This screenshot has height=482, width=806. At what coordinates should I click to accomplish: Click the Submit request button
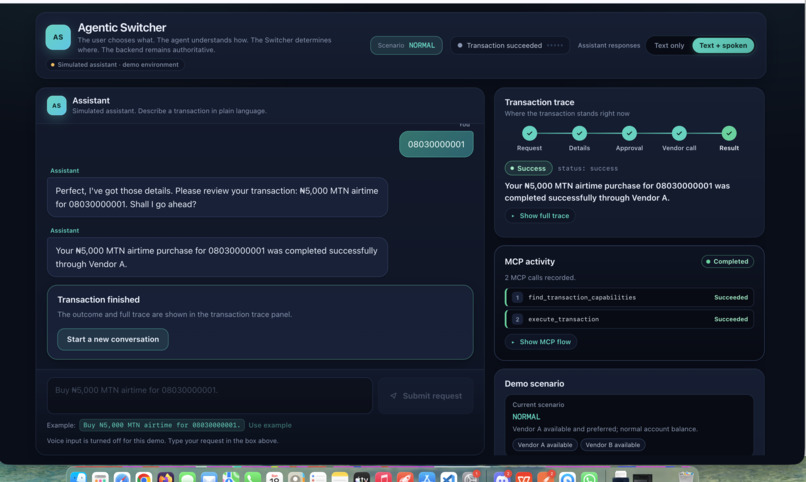click(x=426, y=396)
